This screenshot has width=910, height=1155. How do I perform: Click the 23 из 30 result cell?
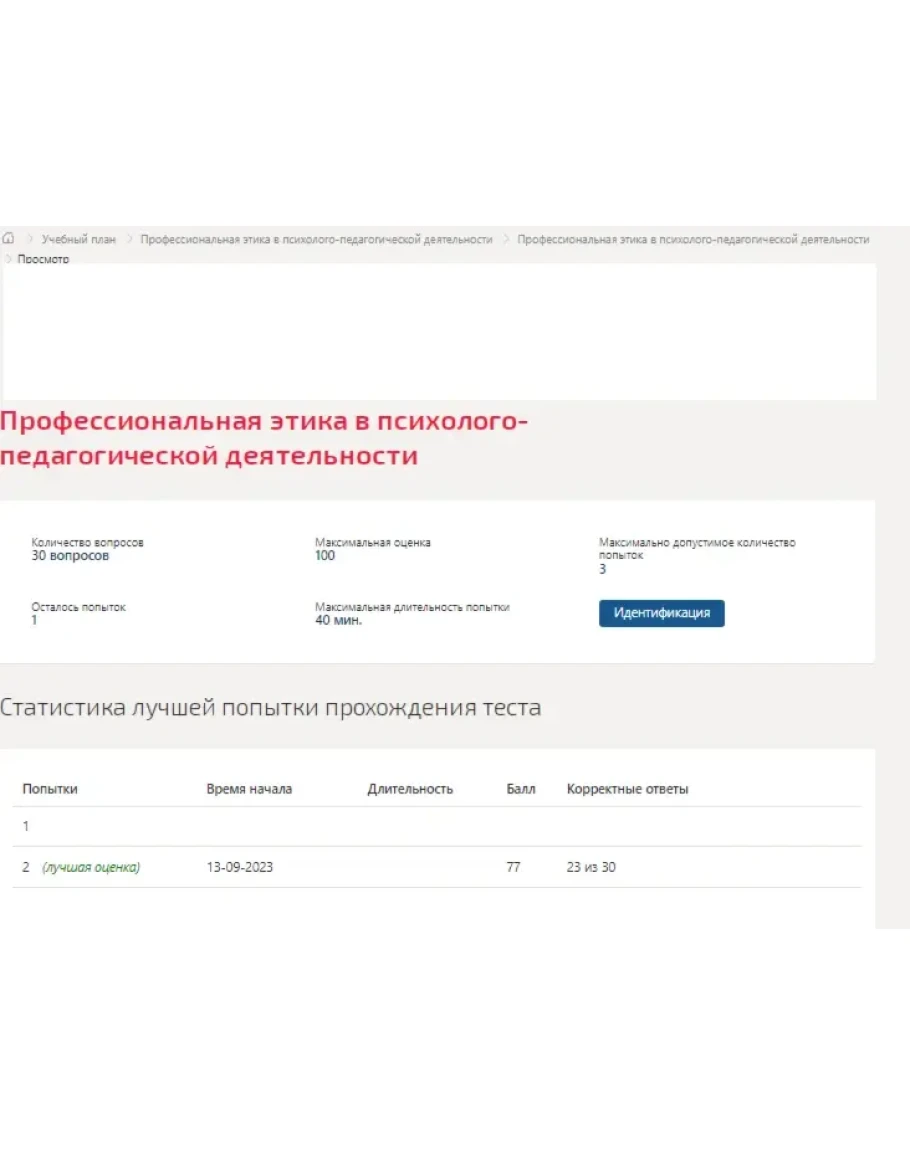click(591, 867)
